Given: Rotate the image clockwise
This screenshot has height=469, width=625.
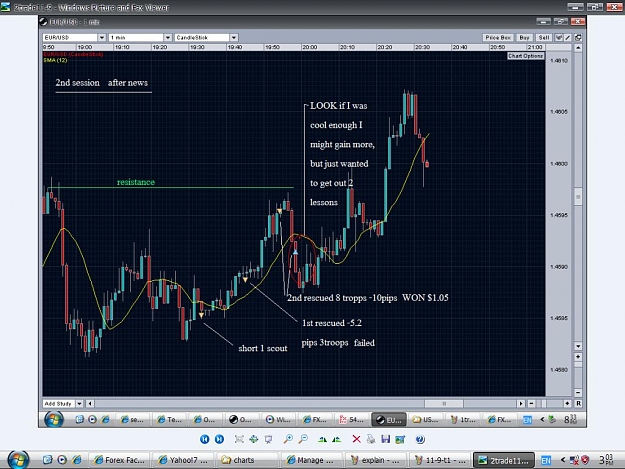Looking at the screenshot, I should 322,439.
